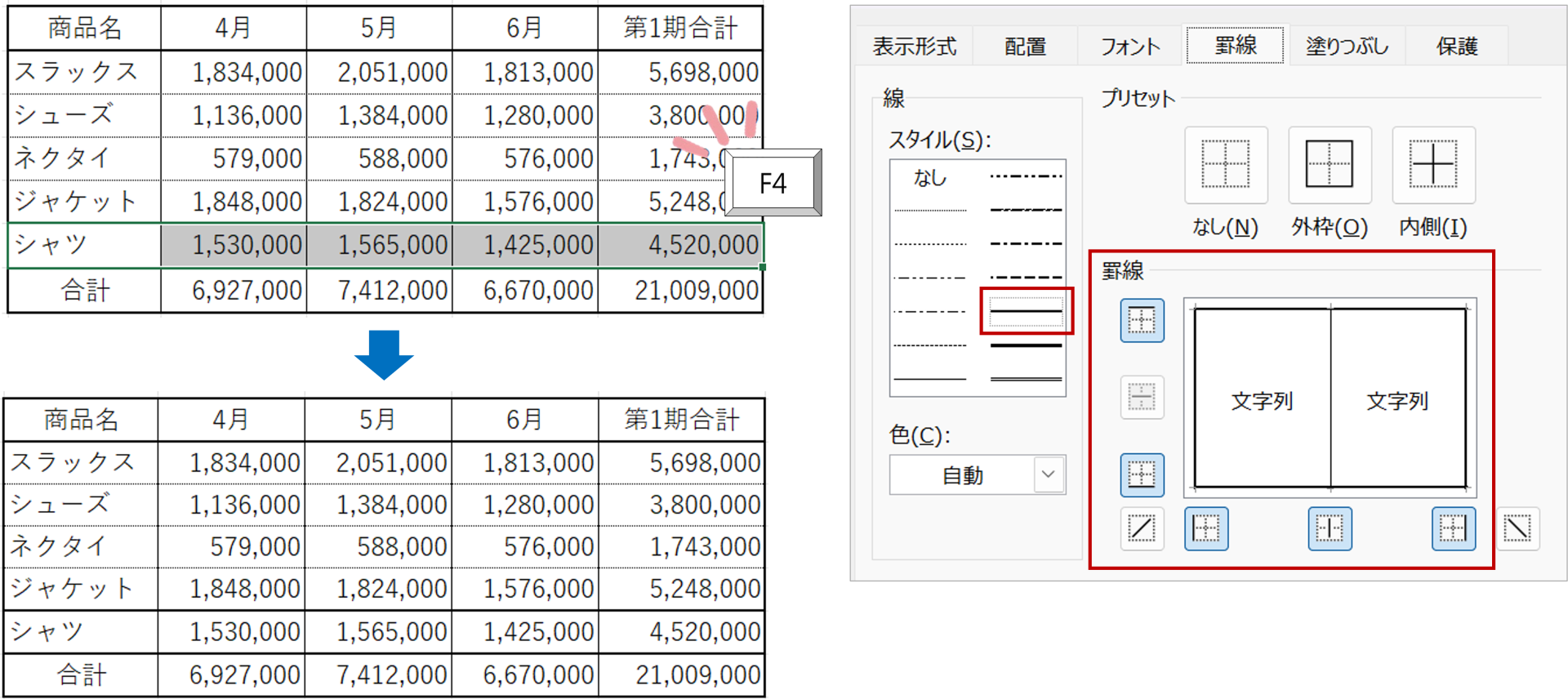Click 4,520,000 in the top table
This screenshot has height=699, width=1568.
point(680,245)
